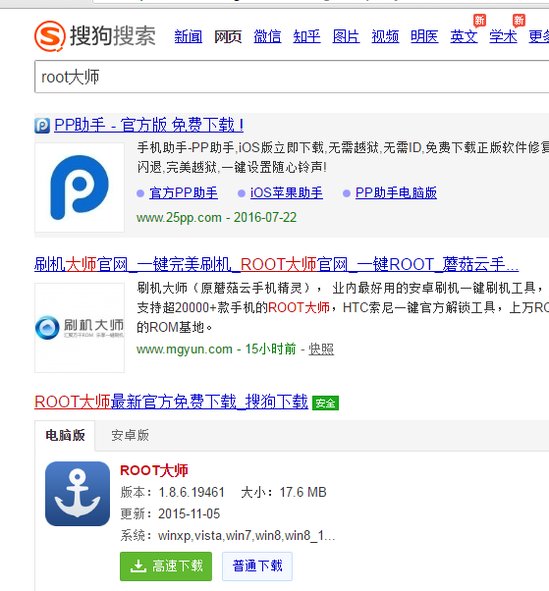This screenshot has width=549, height=591.
Task: Open the PP助手 官方版 免费下载 result
Action: coord(149,125)
